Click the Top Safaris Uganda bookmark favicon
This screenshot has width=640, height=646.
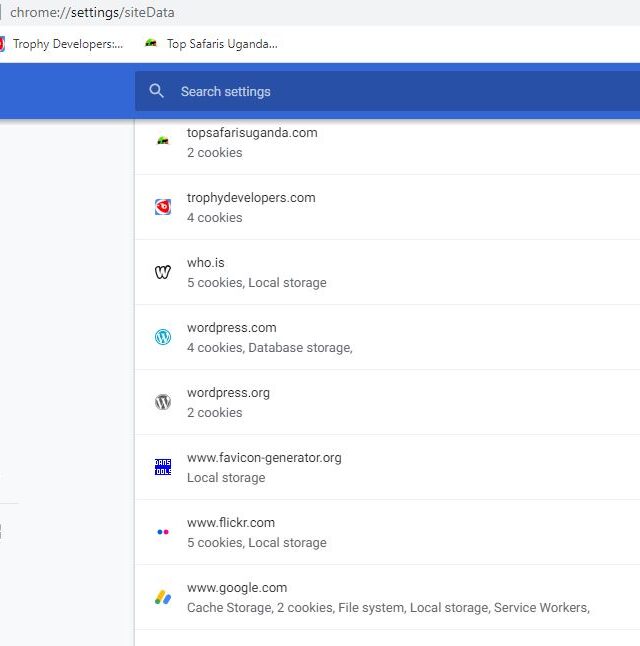[x=151, y=43]
